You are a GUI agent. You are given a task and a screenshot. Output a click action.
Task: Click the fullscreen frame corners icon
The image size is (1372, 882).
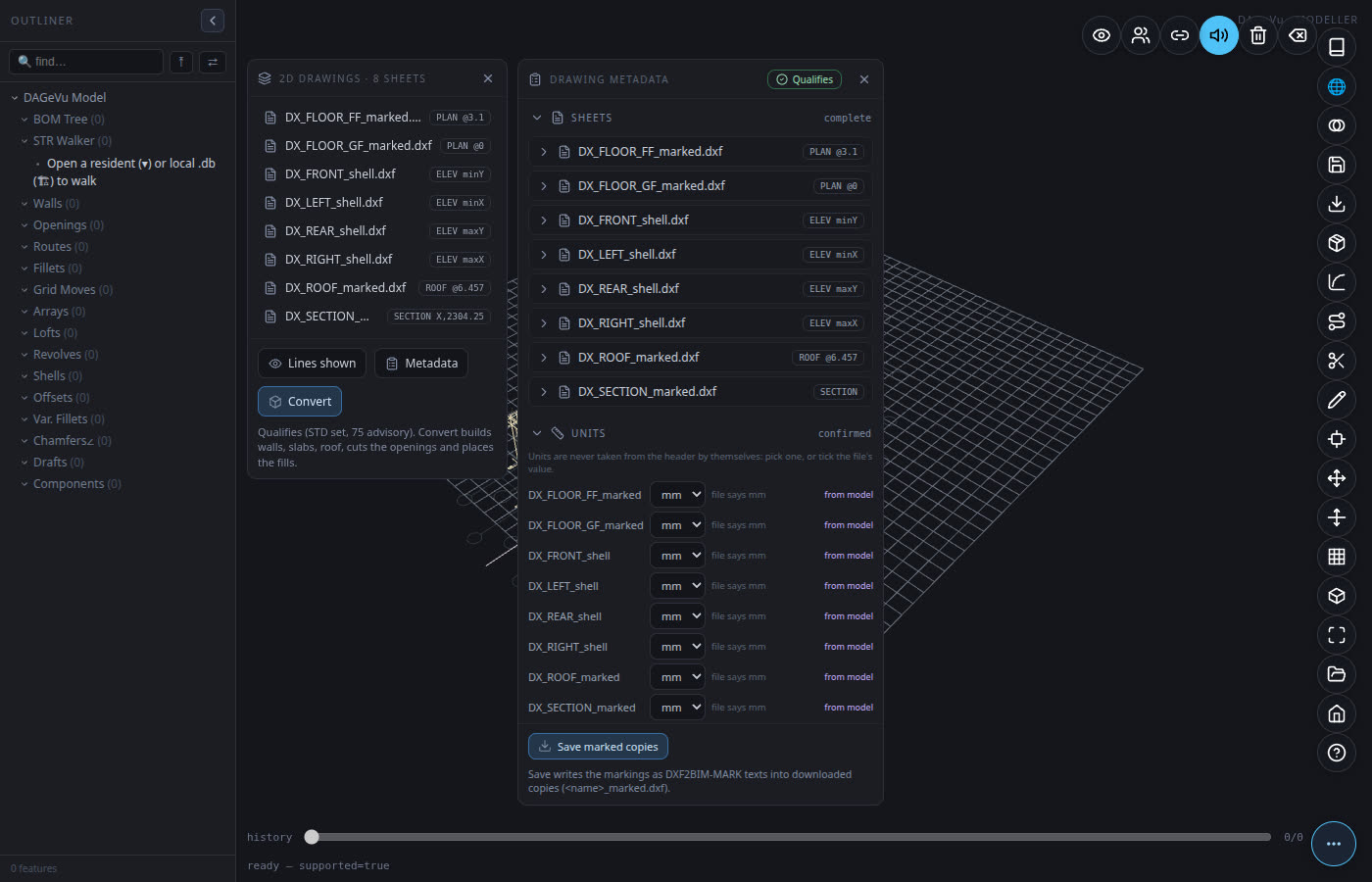1337,635
